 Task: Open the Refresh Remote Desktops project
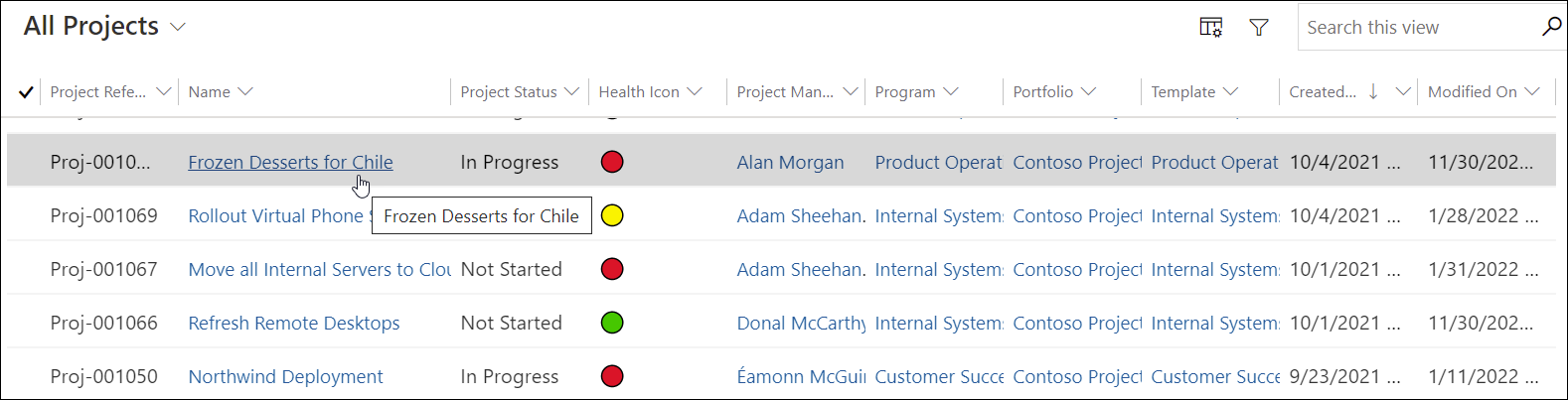tap(294, 323)
